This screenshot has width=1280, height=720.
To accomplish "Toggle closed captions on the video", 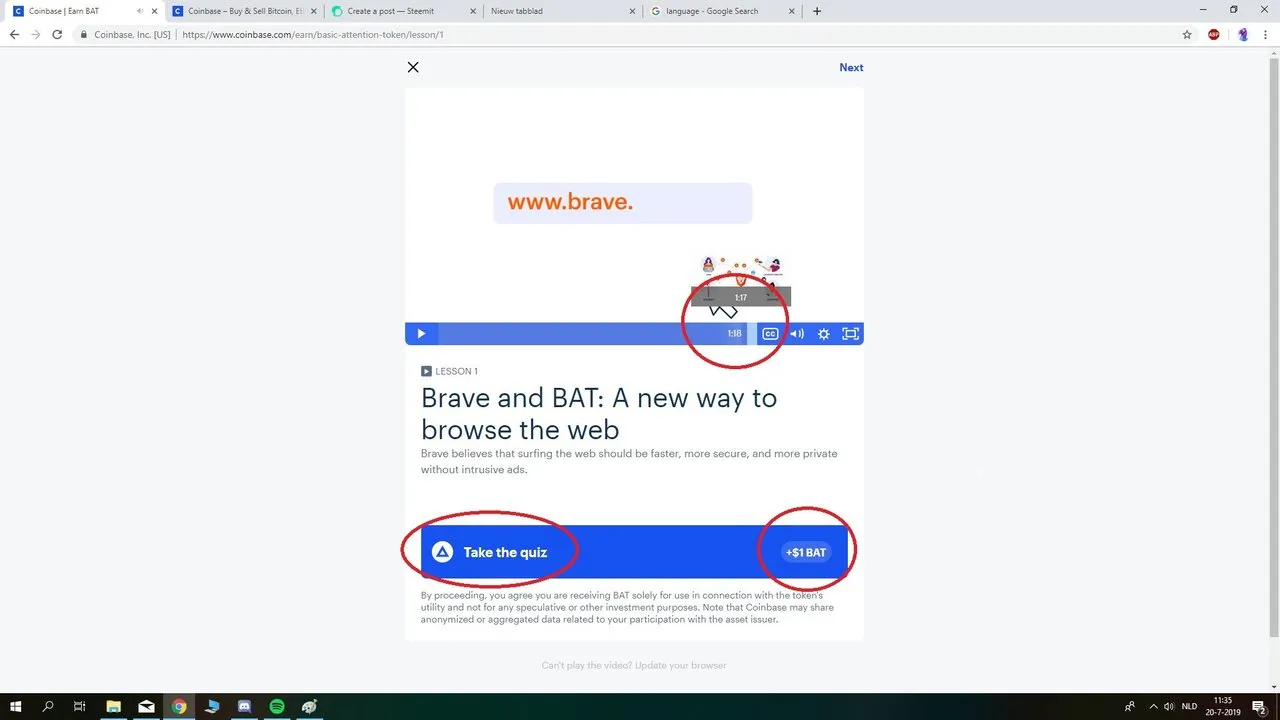I will 770,334.
